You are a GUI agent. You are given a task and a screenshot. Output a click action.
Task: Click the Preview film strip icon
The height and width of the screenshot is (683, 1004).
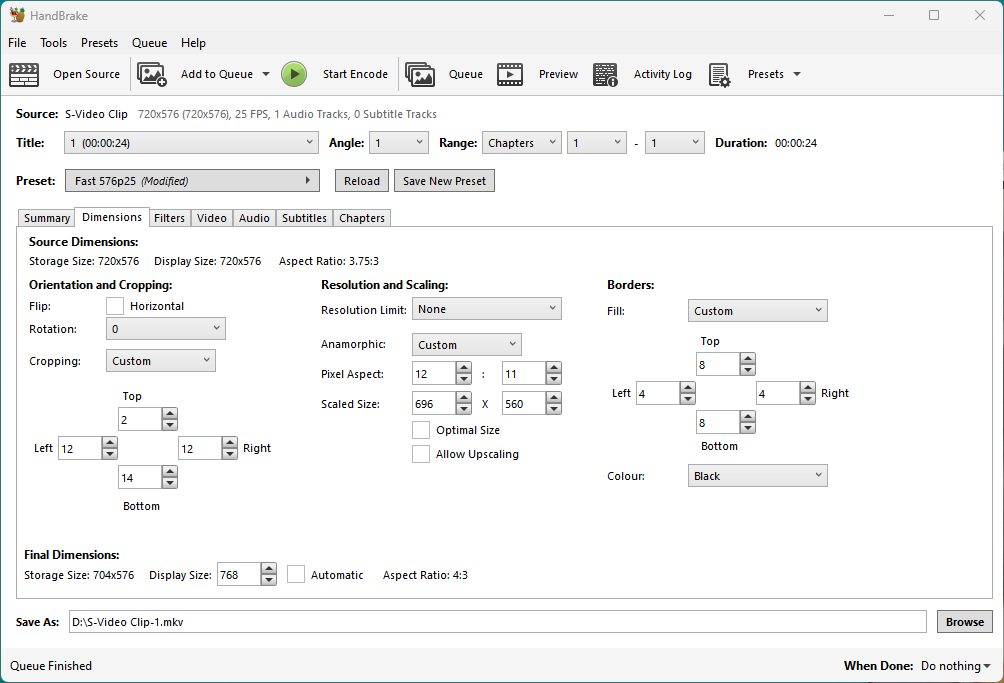(x=510, y=74)
